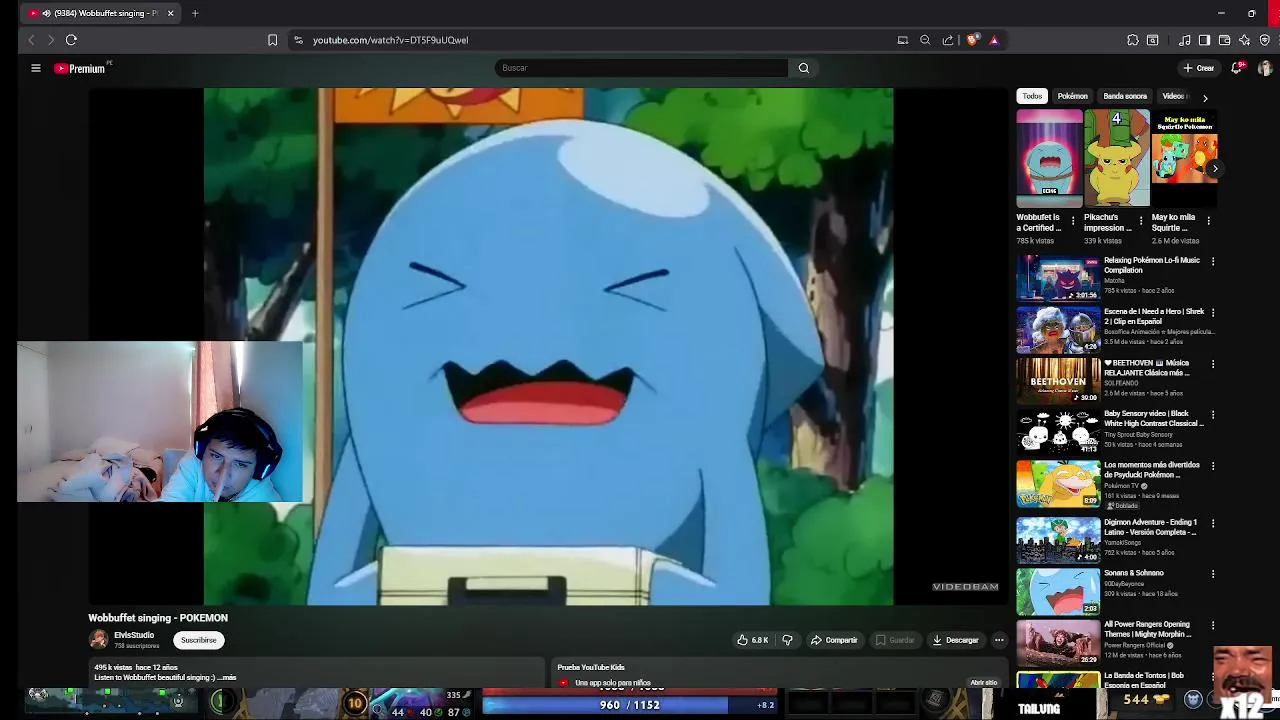Open a new browser tab with plus
Image resolution: width=1280 pixels, height=720 pixels.
195,13
